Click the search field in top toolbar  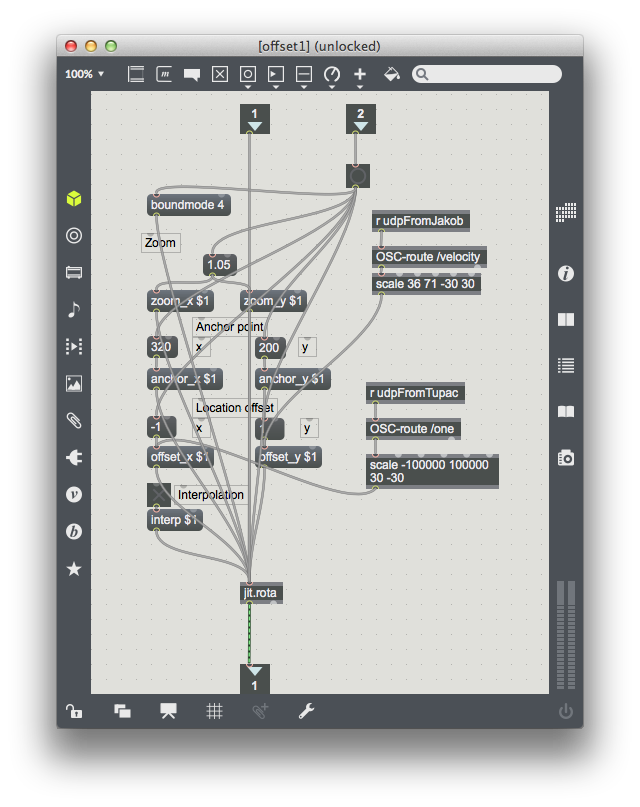pos(488,74)
